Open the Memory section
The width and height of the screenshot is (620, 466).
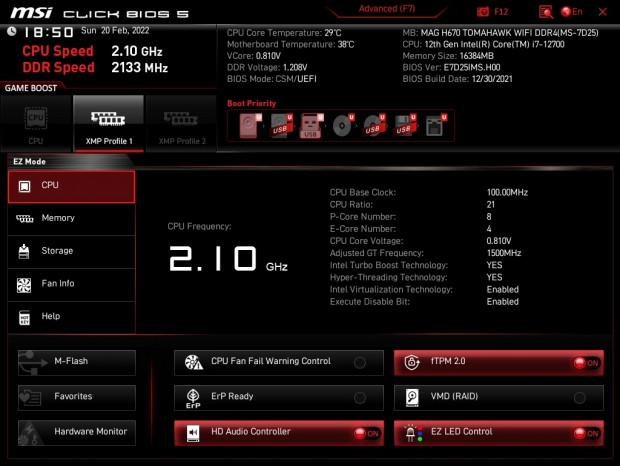pyautogui.click(x=71, y=218)
